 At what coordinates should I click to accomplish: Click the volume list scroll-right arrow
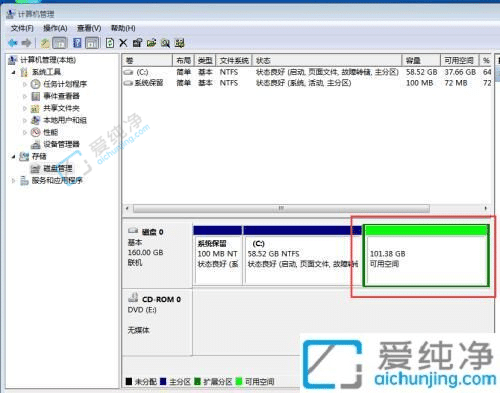point(486,208)
